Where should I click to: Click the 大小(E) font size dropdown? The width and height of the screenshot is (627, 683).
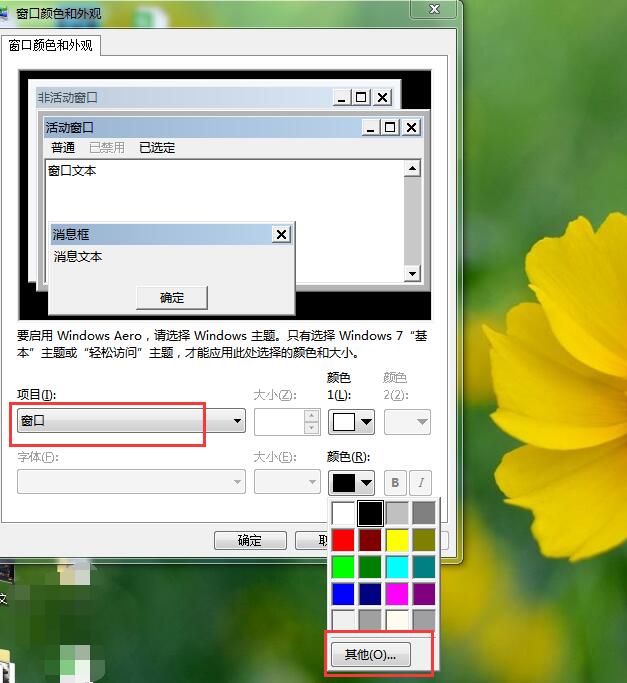point(288,482)
